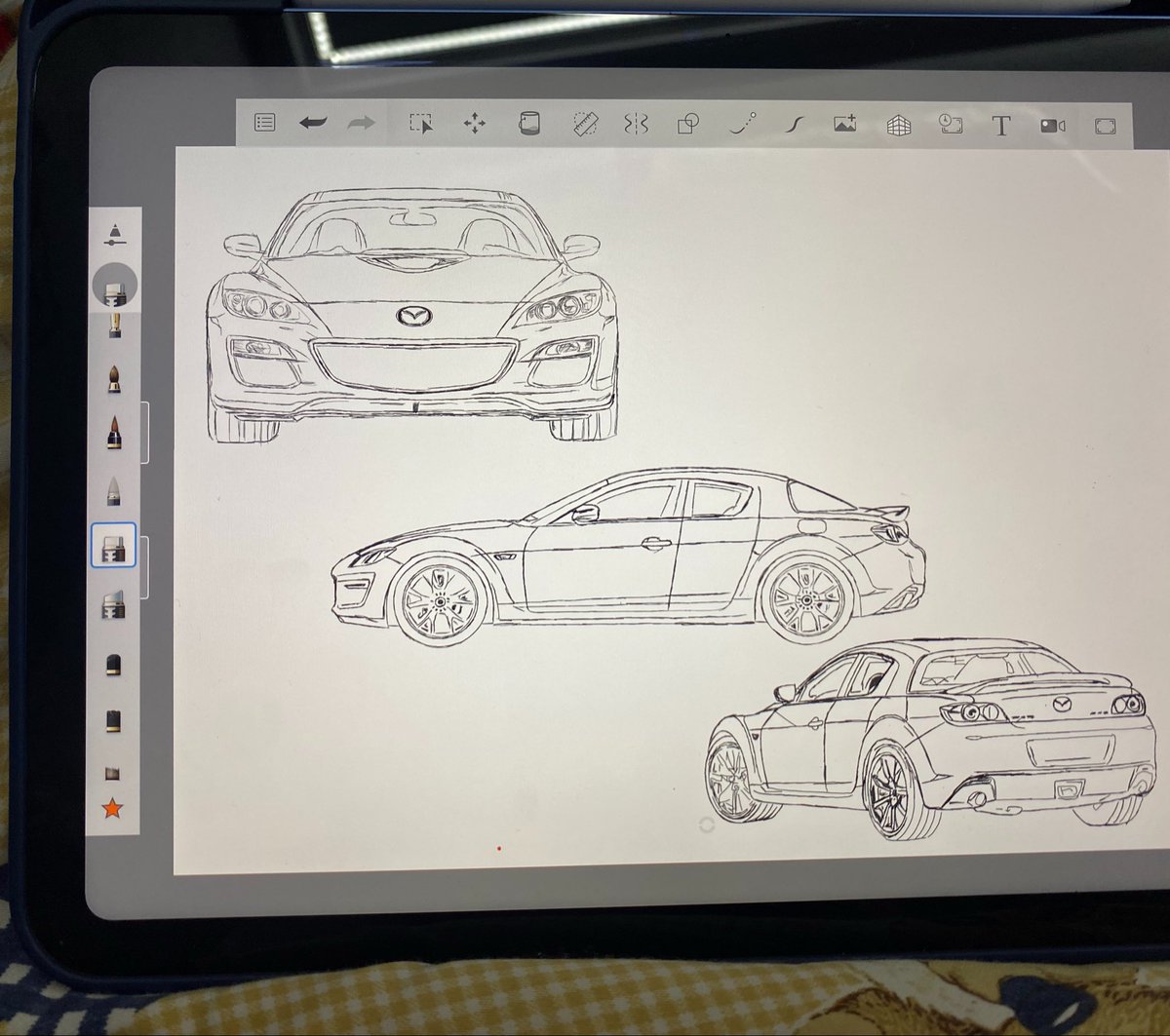Open the main menu list icon
Viewport: 1170px width, 1036px height.
click(265, 123)
